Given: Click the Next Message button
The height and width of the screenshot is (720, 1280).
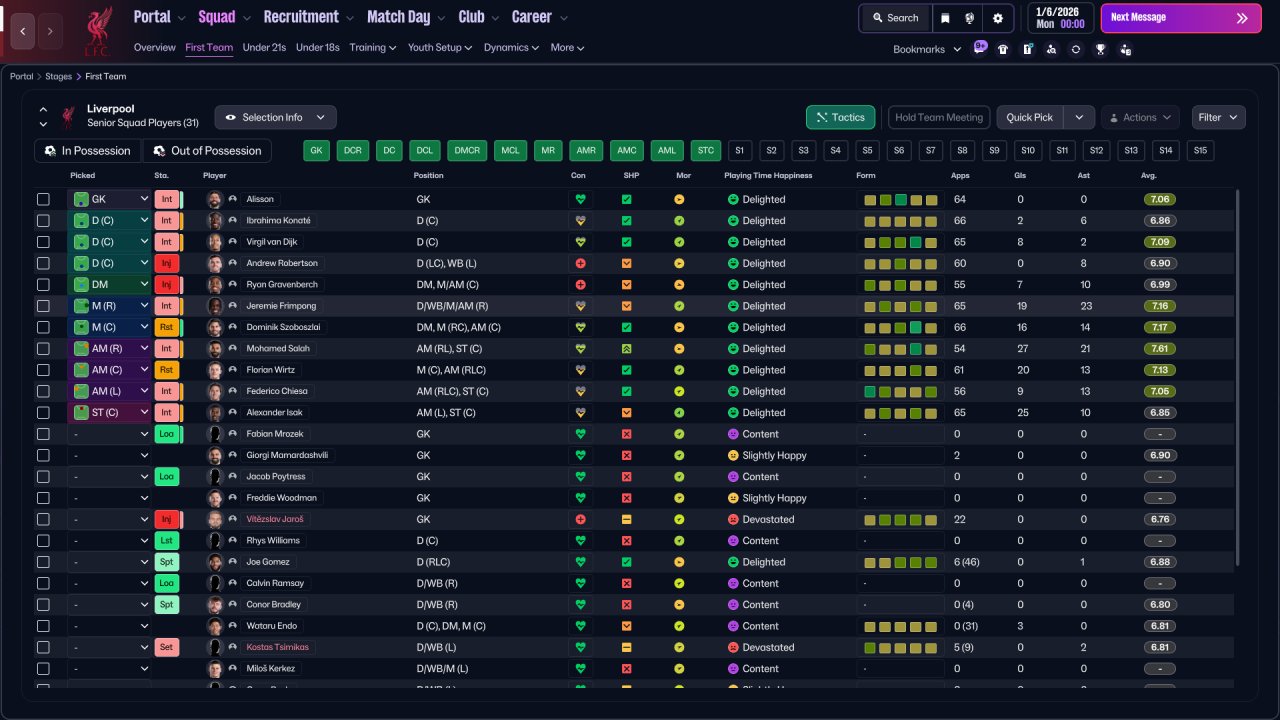Looking at the screenshot, I should click(1180, 18).
